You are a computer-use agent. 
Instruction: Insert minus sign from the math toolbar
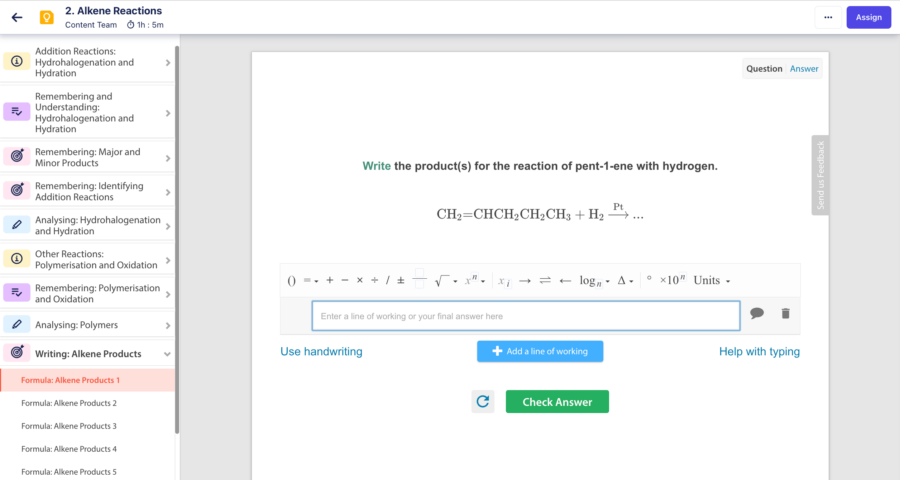344,280
